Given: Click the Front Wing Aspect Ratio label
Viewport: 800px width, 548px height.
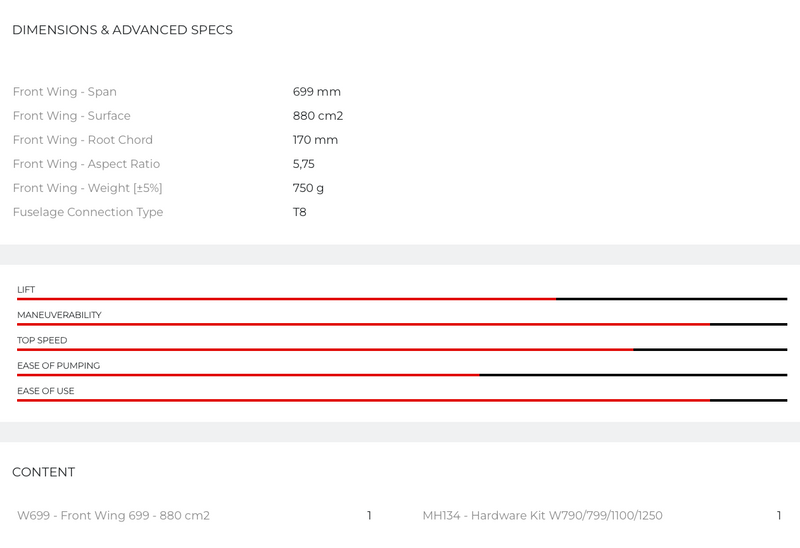Looking at the screenshot, I should tap(86, 164).
